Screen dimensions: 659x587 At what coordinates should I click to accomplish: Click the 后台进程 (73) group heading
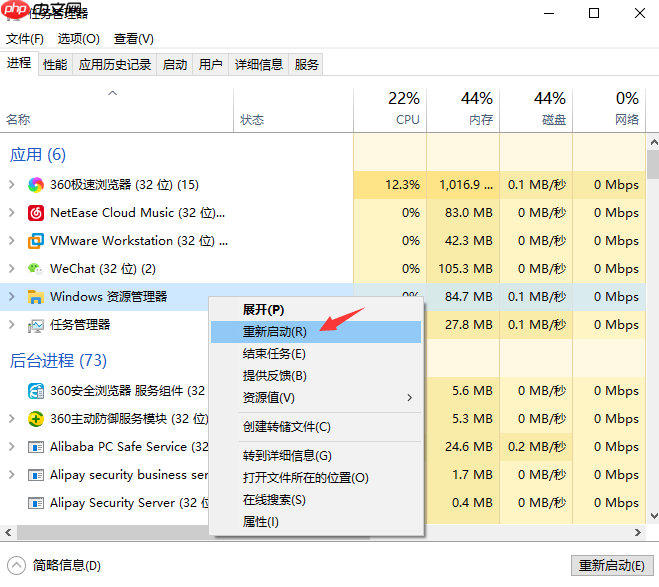click(58, 361)
